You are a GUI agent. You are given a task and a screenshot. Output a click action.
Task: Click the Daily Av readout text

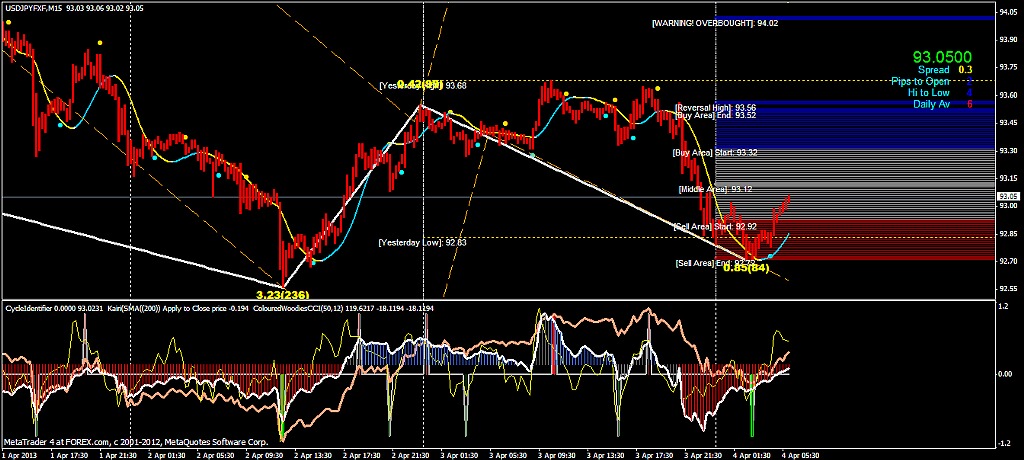click(931, 104)
